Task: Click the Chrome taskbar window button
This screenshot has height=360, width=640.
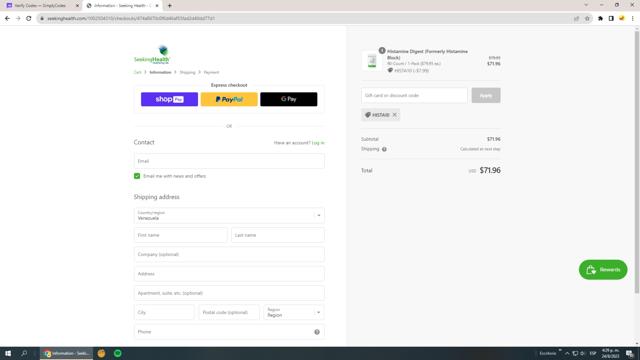Action: [x=67, y=353]
